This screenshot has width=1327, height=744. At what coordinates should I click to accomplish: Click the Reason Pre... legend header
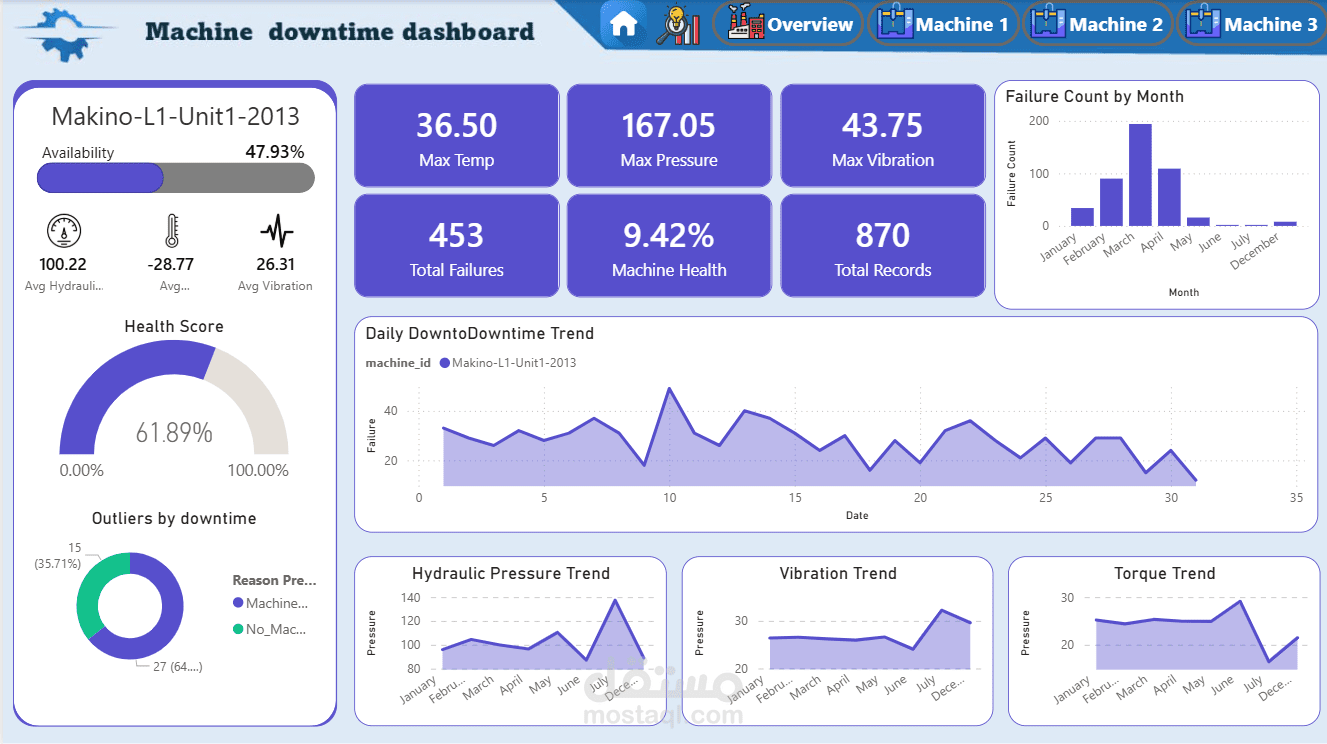click(x=274, y=580)
